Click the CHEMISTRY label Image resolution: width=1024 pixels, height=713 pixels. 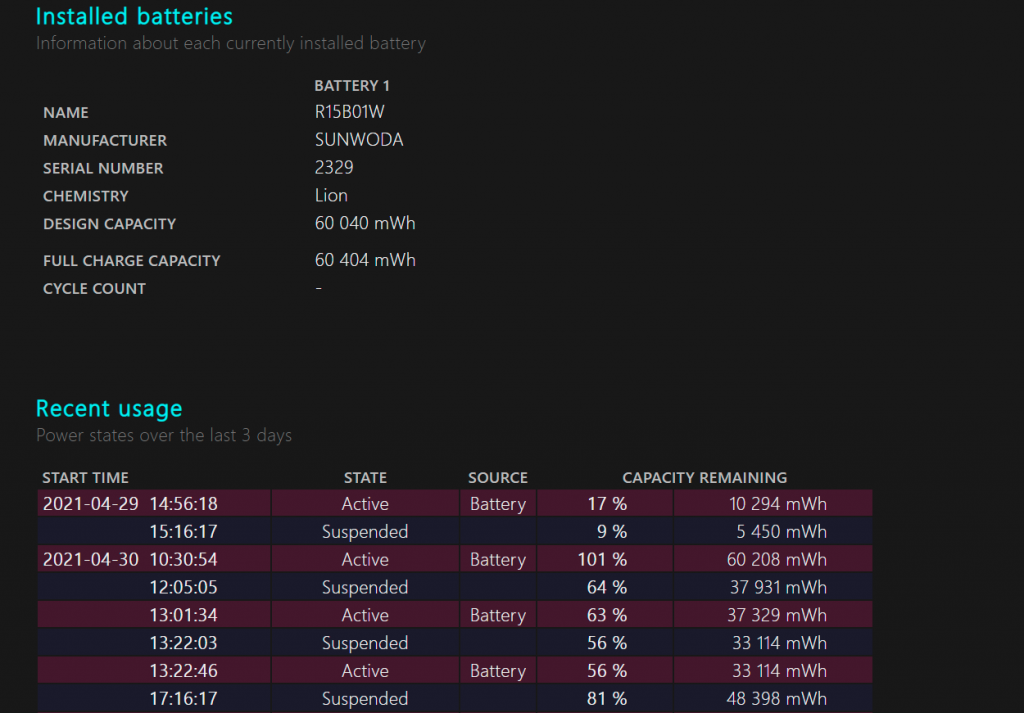[x=86, y=196]
